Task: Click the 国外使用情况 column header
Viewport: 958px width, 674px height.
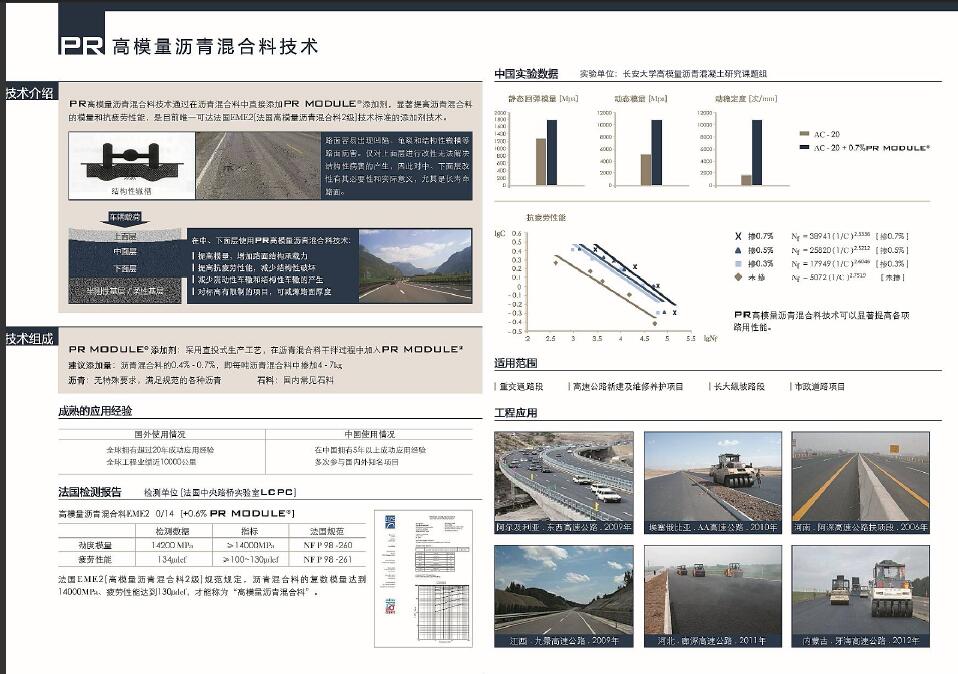Action: [160, 434]
